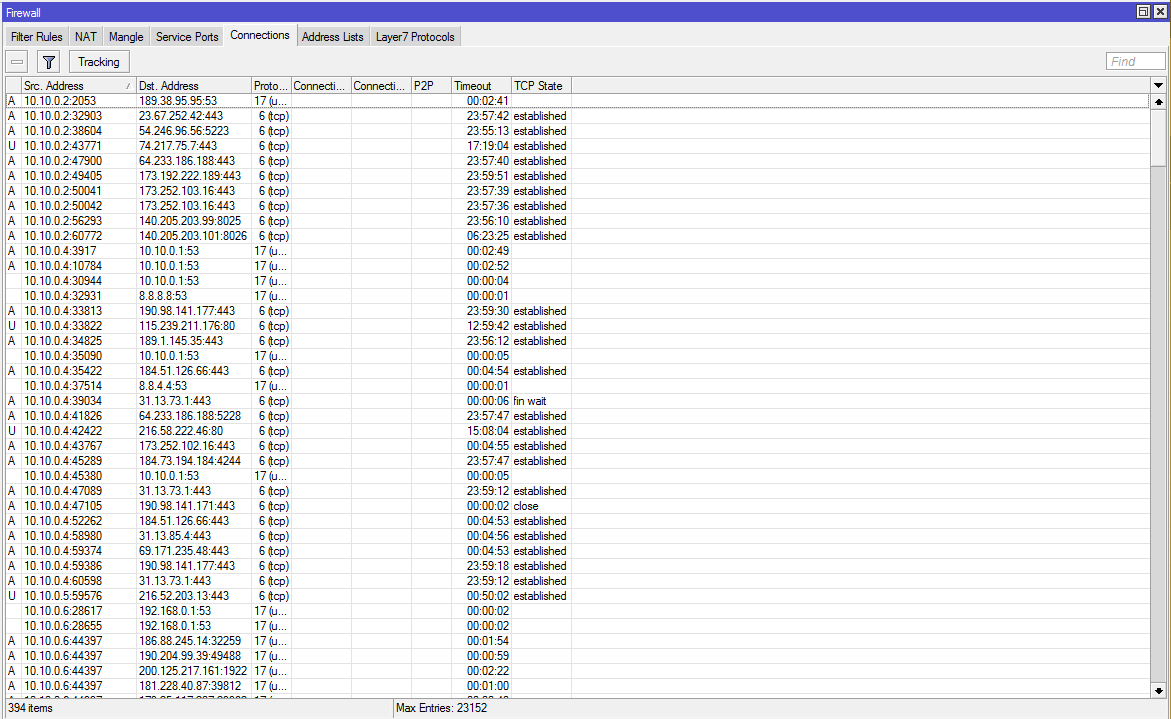Select the Connections tab

pos(259,35)
